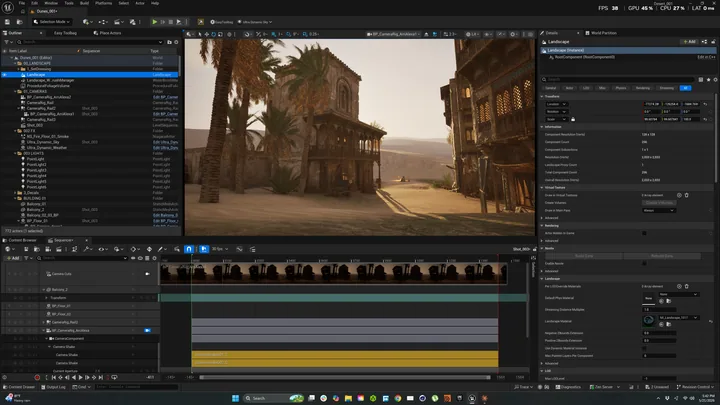
Task: Start Play in Editor with green play button
Action: (x=155, y=22)
